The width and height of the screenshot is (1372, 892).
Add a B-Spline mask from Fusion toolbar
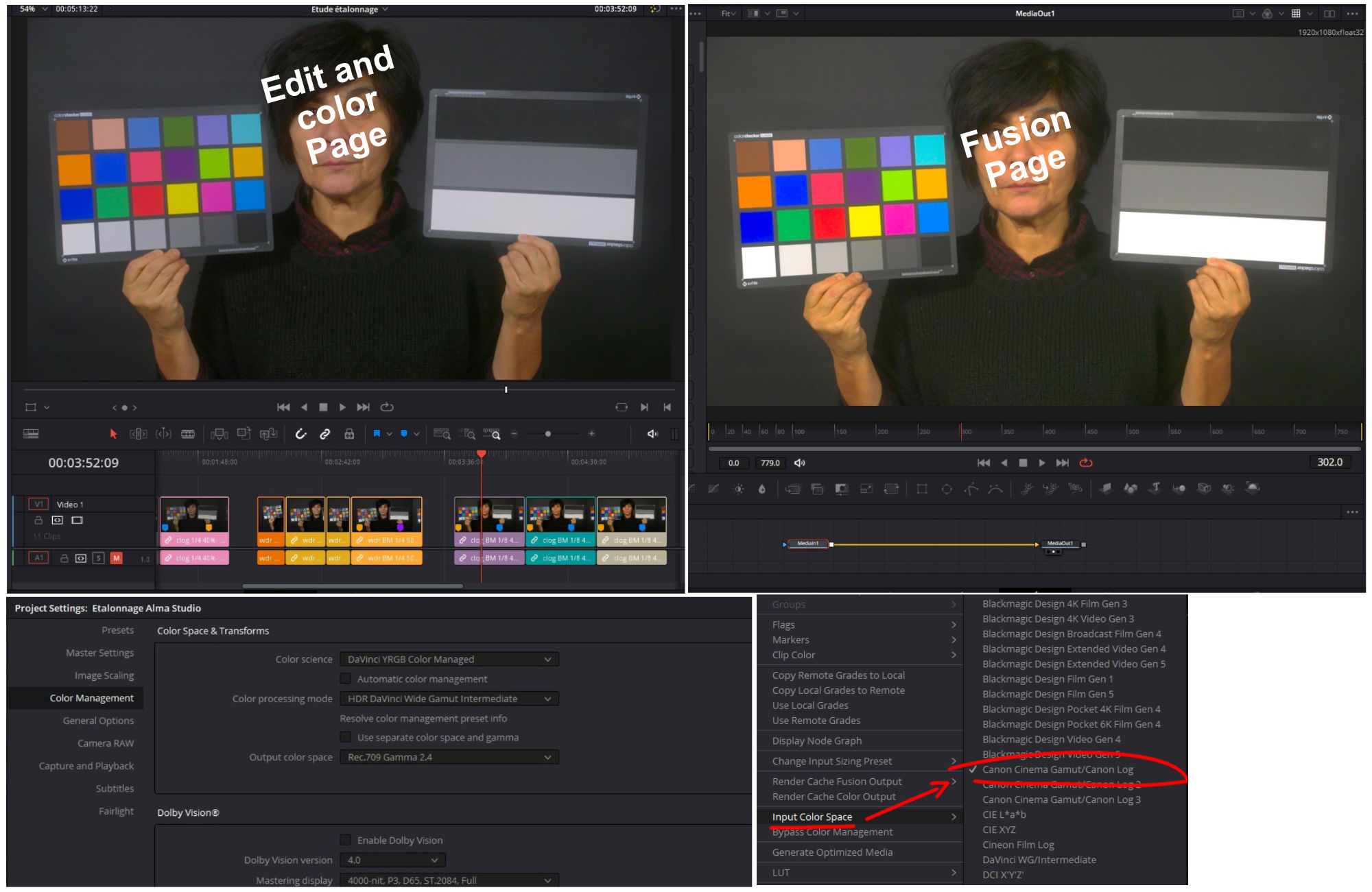tap(995, 489)
